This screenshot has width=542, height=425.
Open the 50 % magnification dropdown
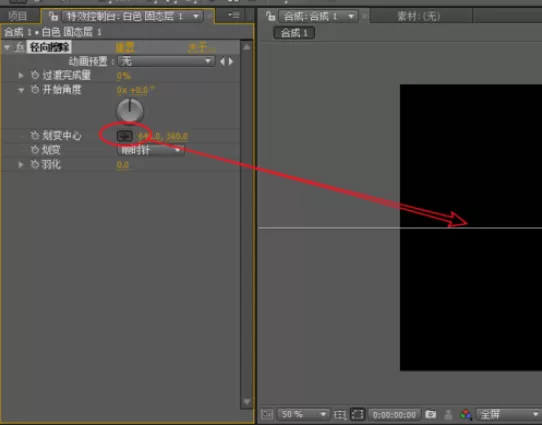point(303,414)
